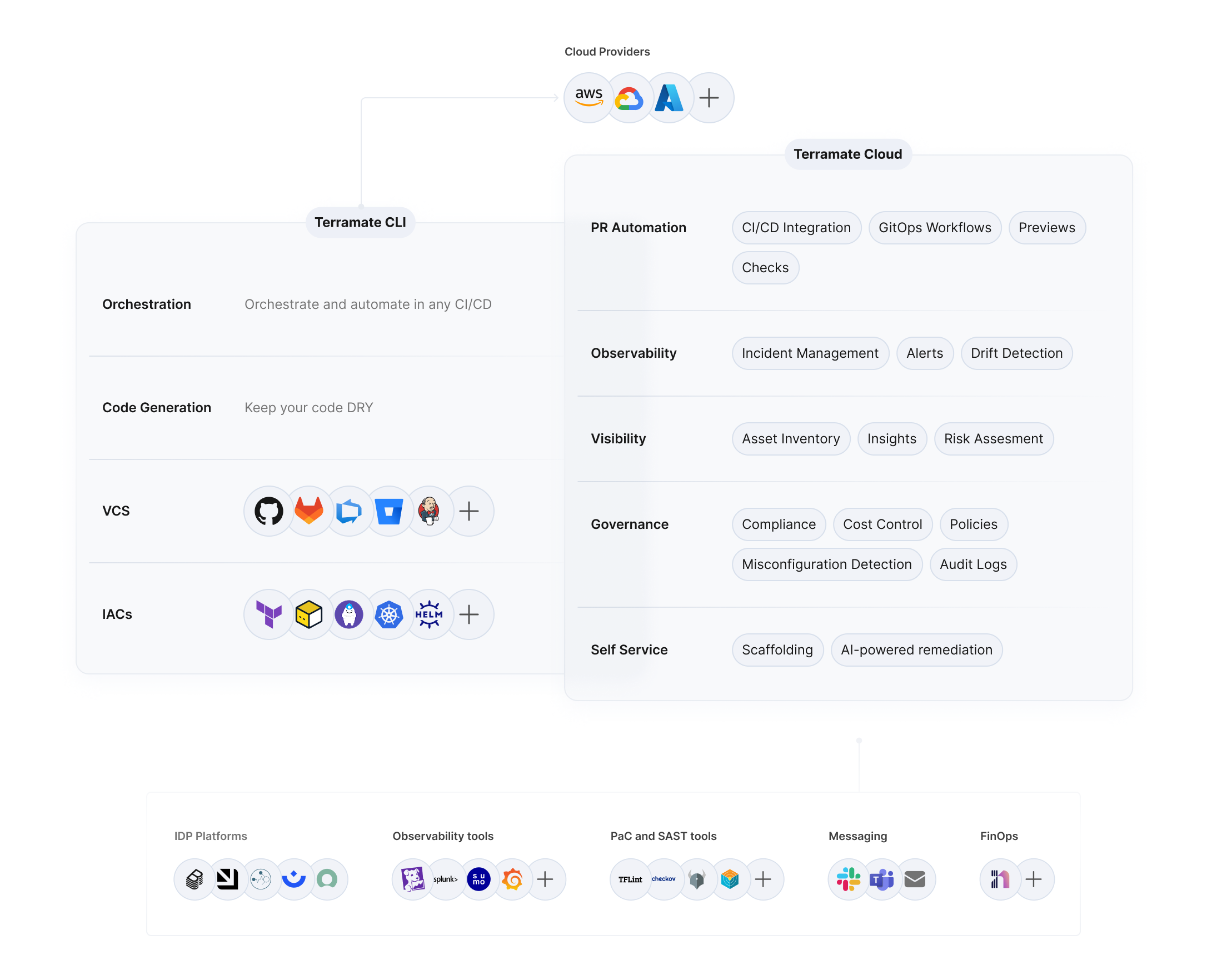Select the Terraform icon in the IACs row
The width and height of the screenshot is (1227, 980).
267,614
